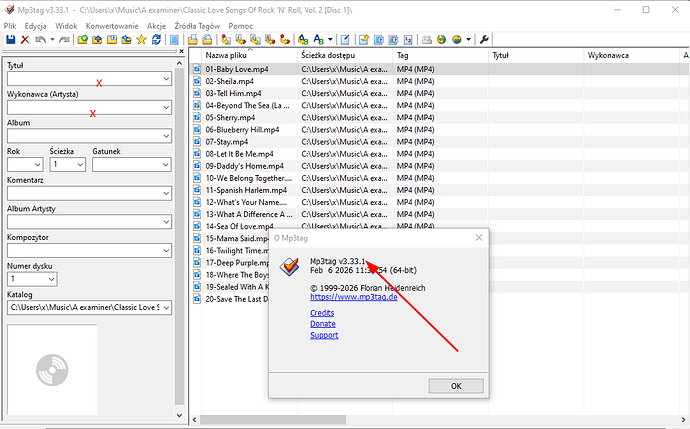Click the Add directory folder icon
This screenshot has width=690, height=429.
point(97,40)
